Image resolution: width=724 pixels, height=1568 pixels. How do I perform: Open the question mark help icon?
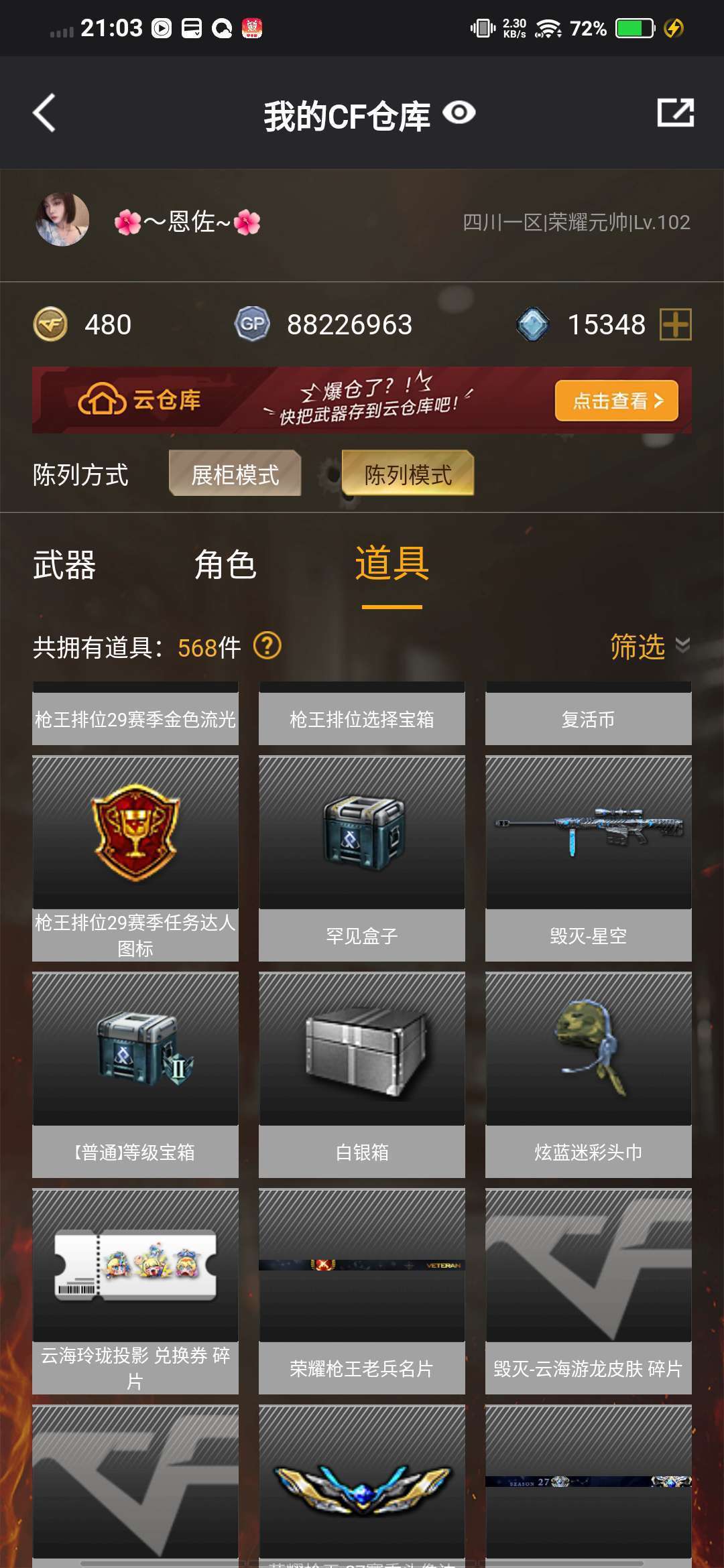267,647
